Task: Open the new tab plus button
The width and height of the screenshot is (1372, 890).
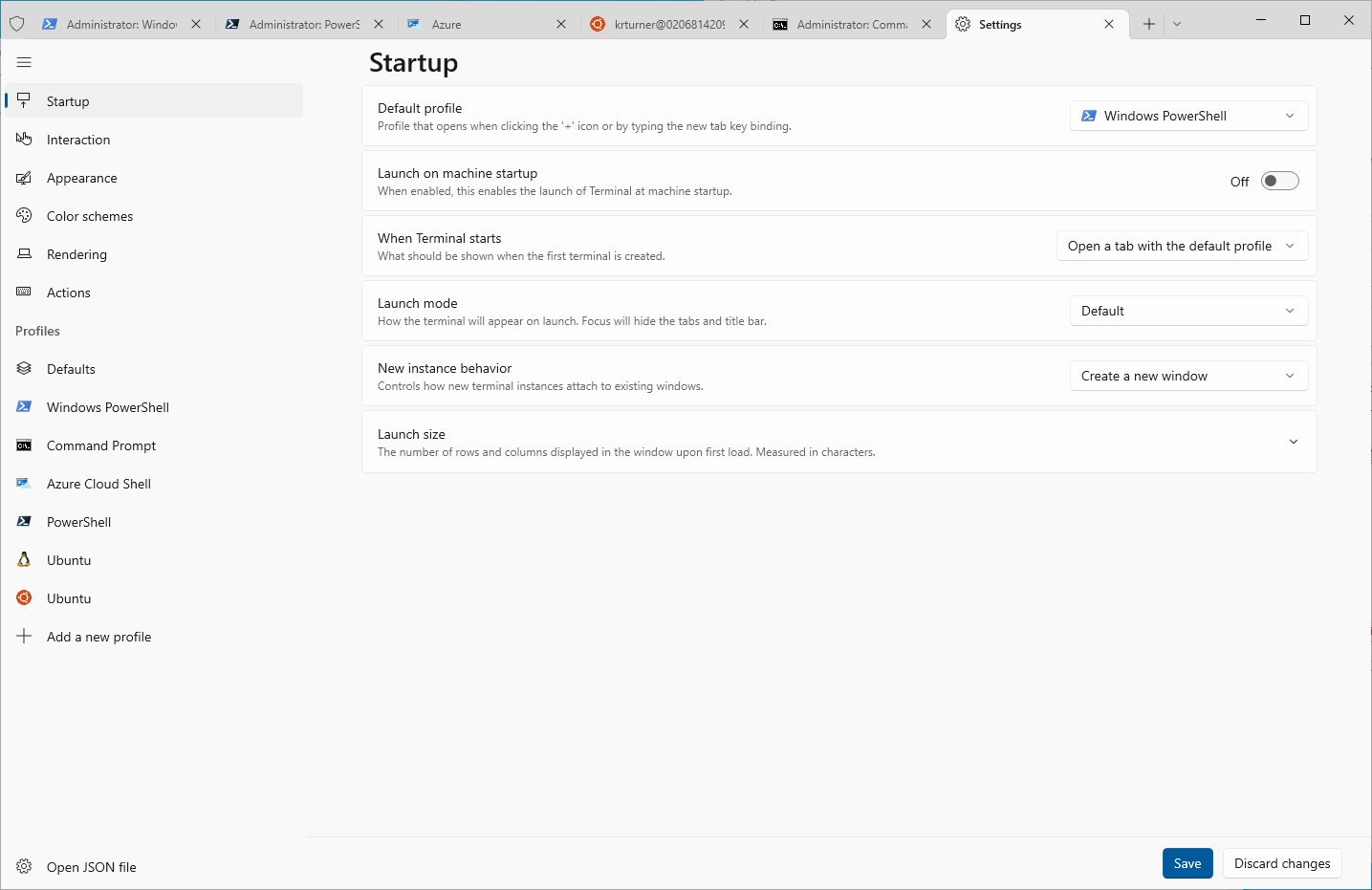Action: [x=1149, y=24]
